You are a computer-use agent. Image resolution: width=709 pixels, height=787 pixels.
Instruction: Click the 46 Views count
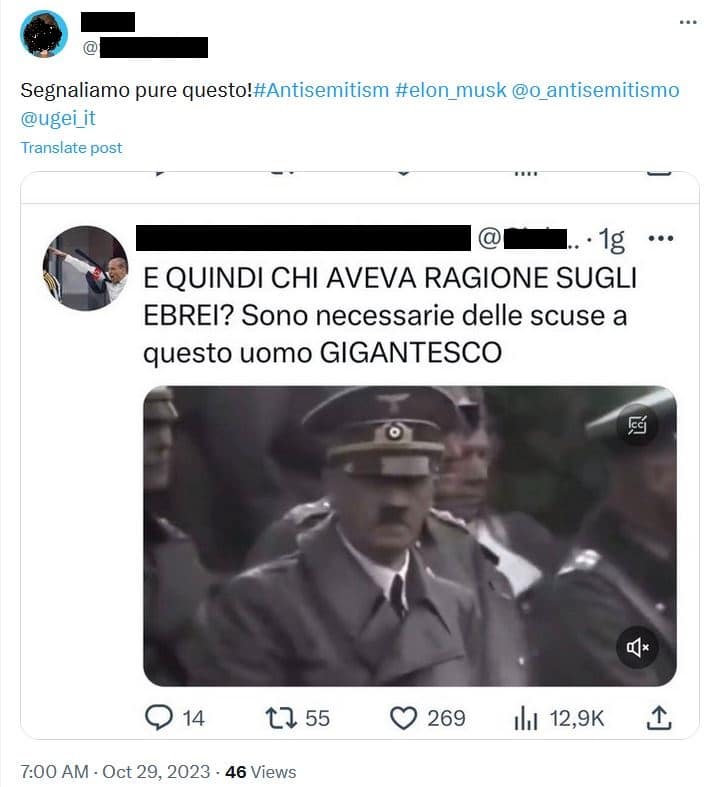260,771
